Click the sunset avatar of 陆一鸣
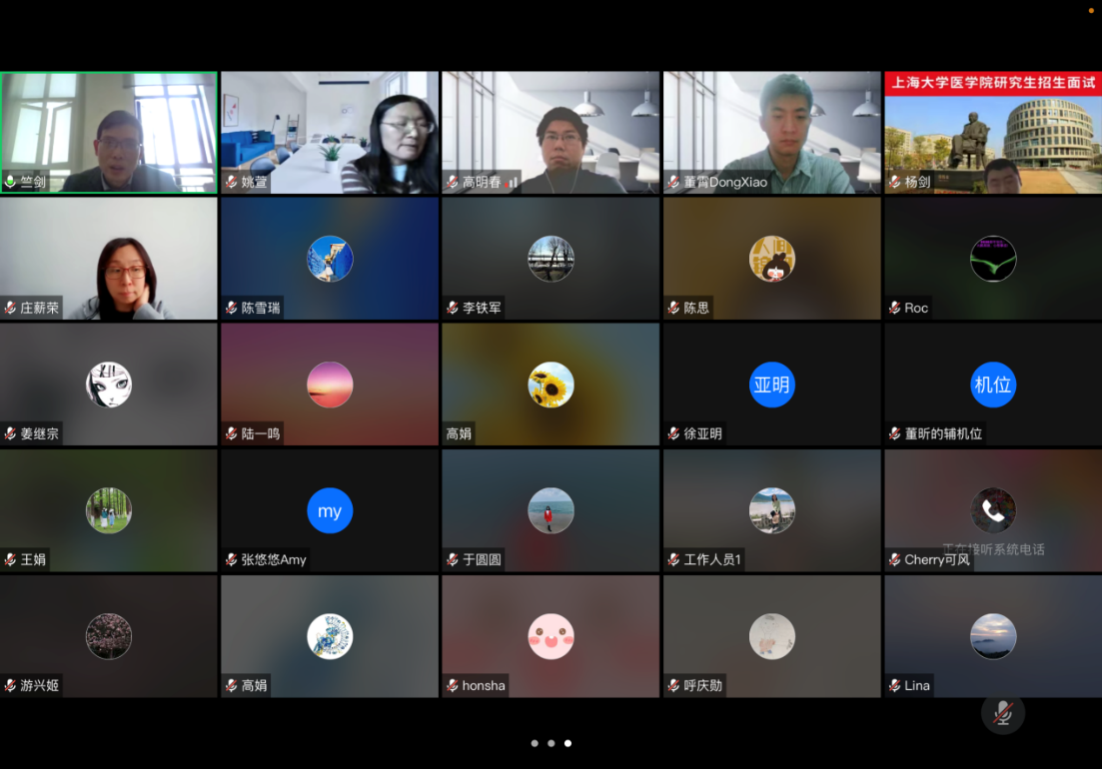The height and width of the screenshot is (770, 1106). 330,385
